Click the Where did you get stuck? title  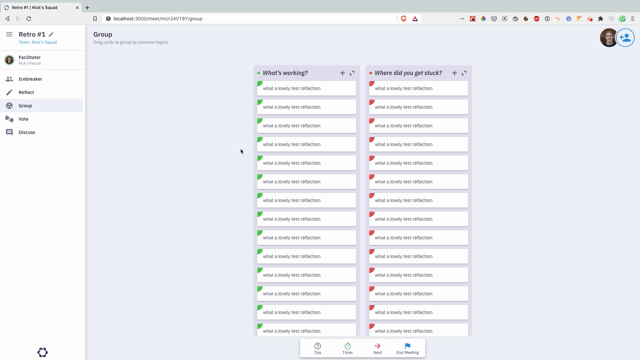pyautogui.click(x=408, y=73)
